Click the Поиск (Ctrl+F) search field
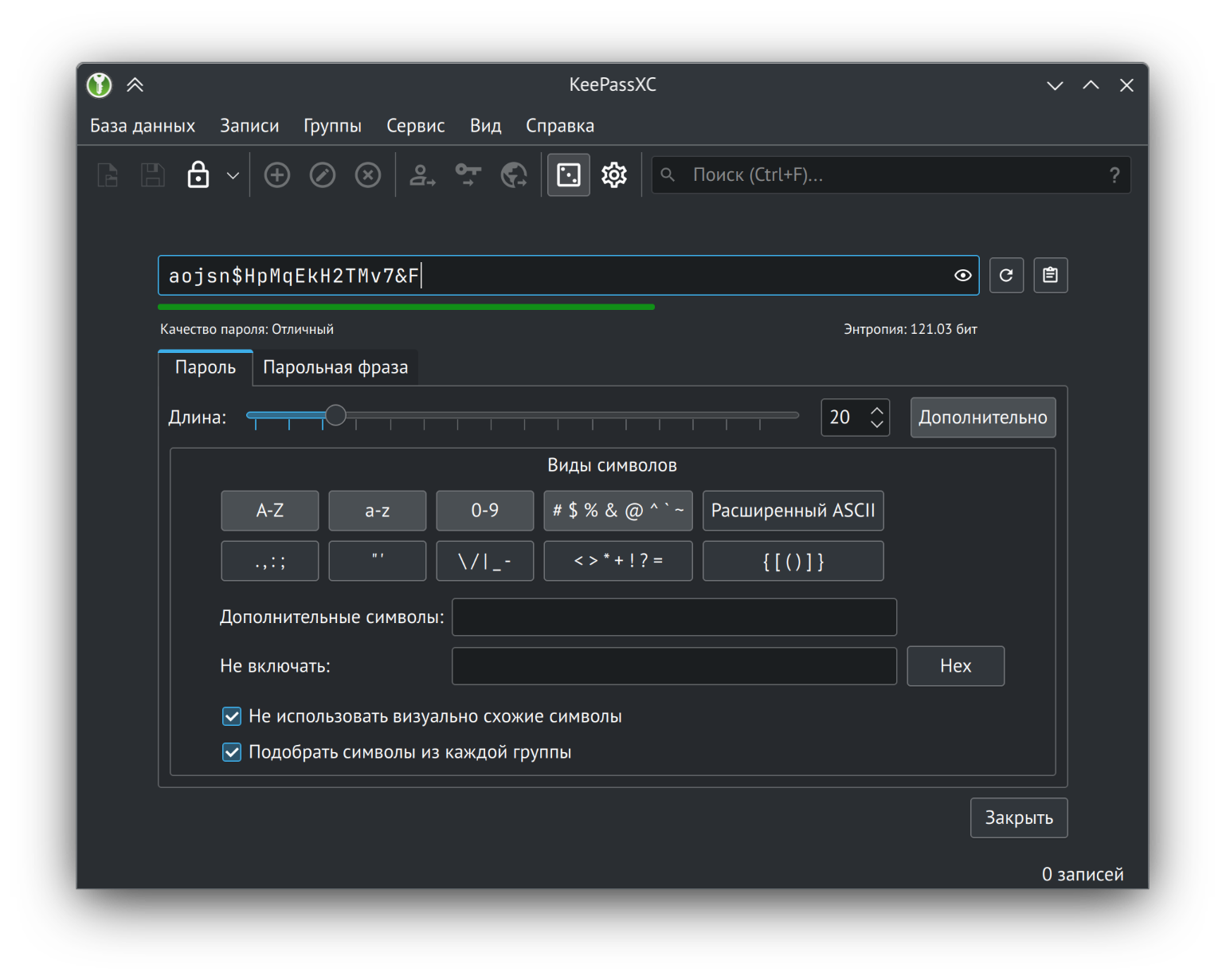The width and height of the screenshot is (1226, 980). [x=892, y=175]
